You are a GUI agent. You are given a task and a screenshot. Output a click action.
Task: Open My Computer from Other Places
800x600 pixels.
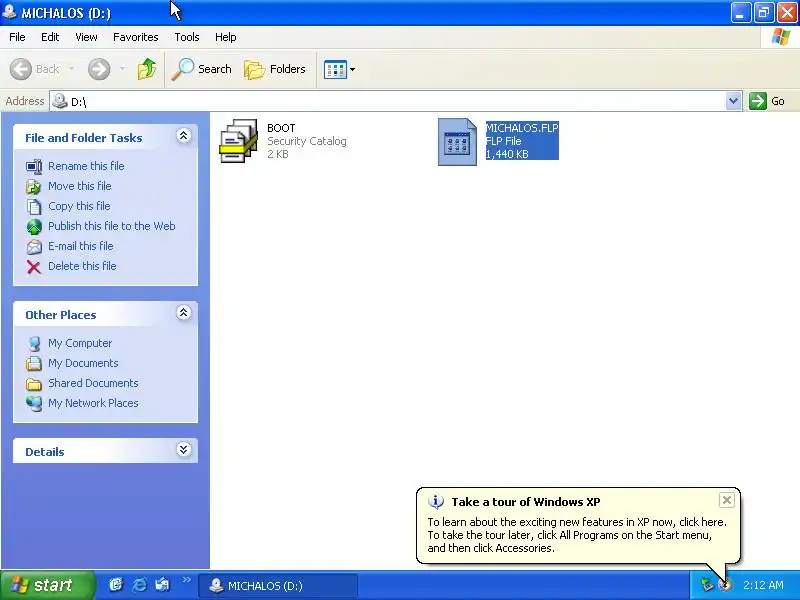pyautogui.click(x=80, y=343)
